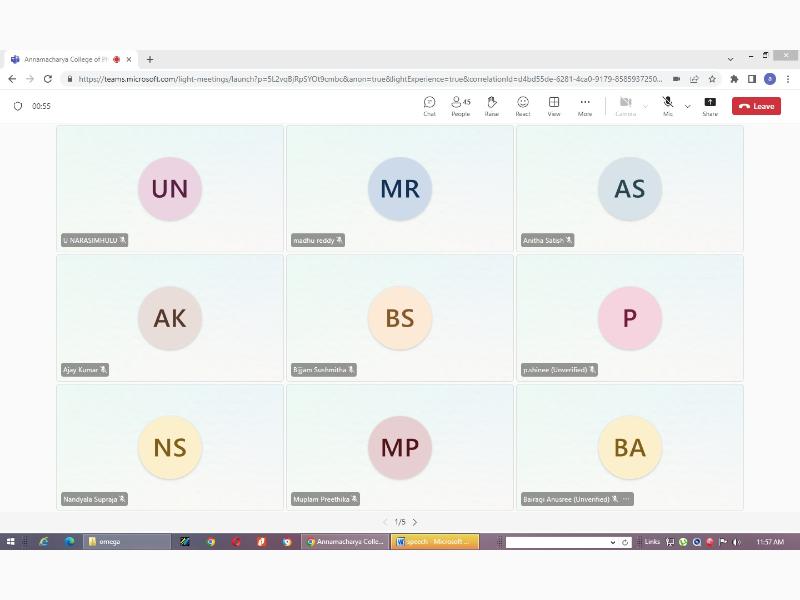800x600 pixels.
Task: Click the shield privacy icon near timer
Action: (x=18, y=106)
